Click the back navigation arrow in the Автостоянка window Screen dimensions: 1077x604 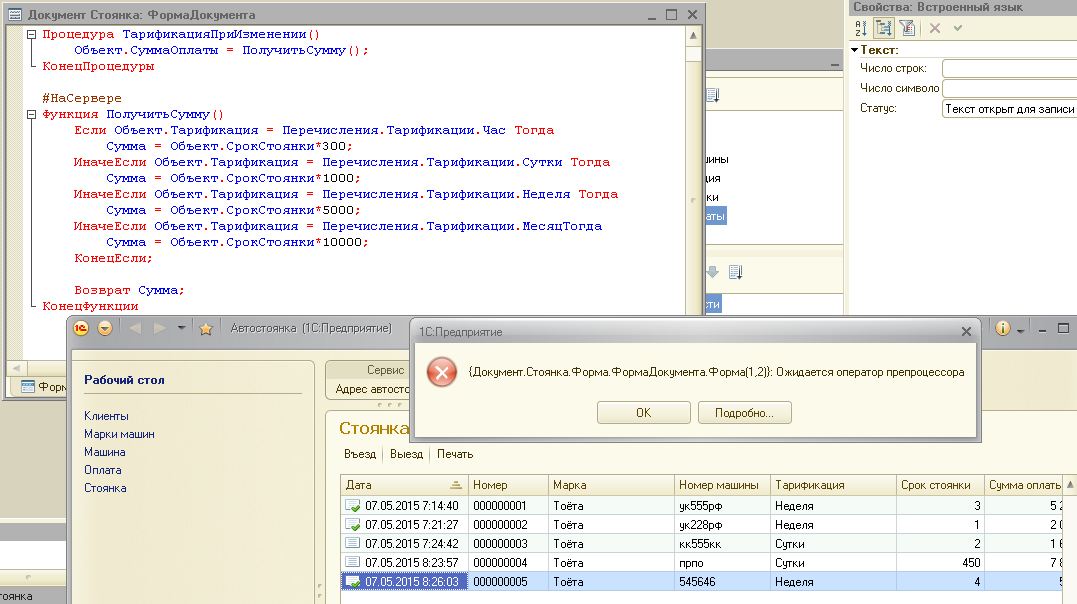[135, 328]
